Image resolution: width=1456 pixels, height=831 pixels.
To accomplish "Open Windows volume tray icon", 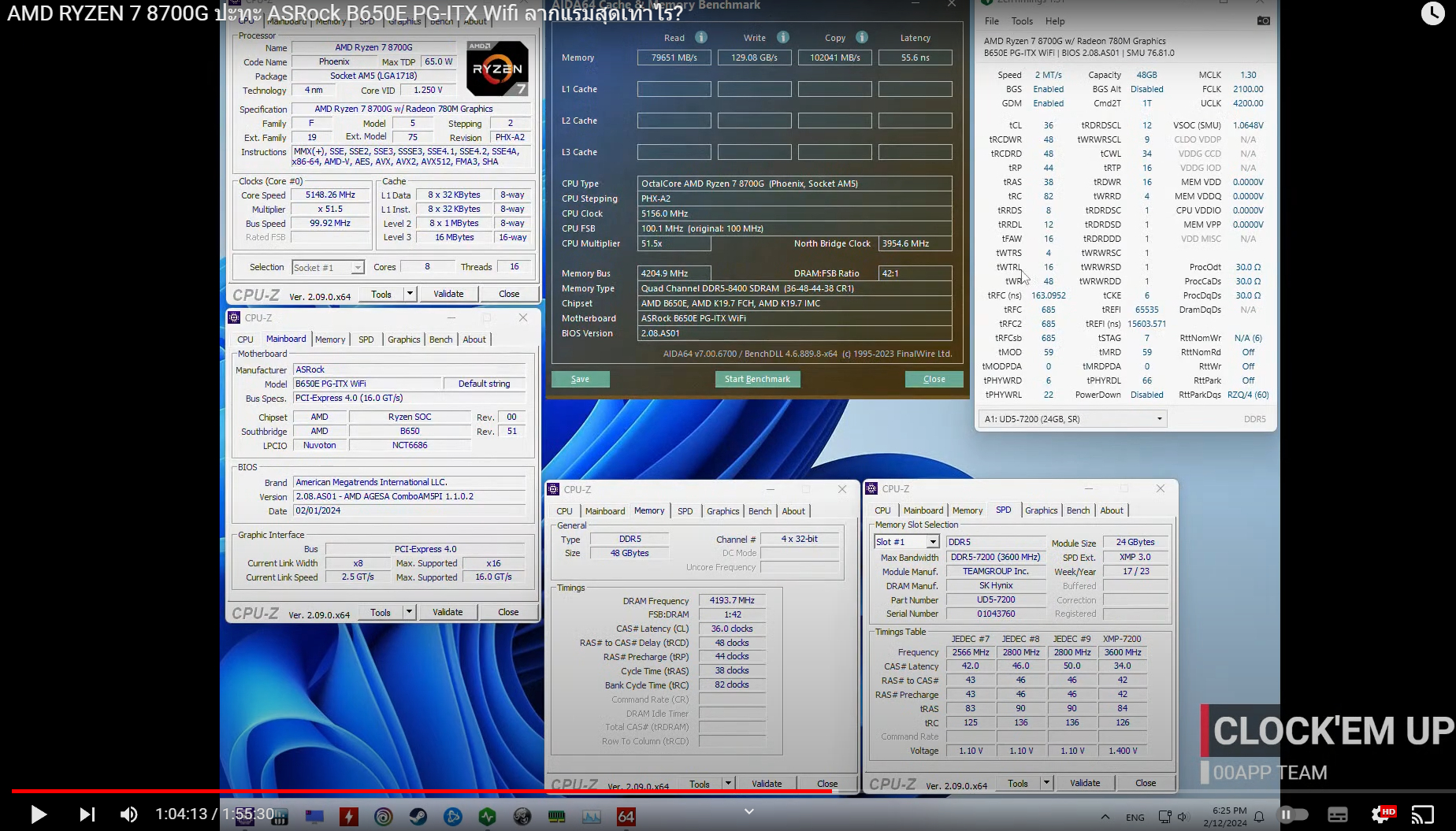I will tap(1183, 817).
